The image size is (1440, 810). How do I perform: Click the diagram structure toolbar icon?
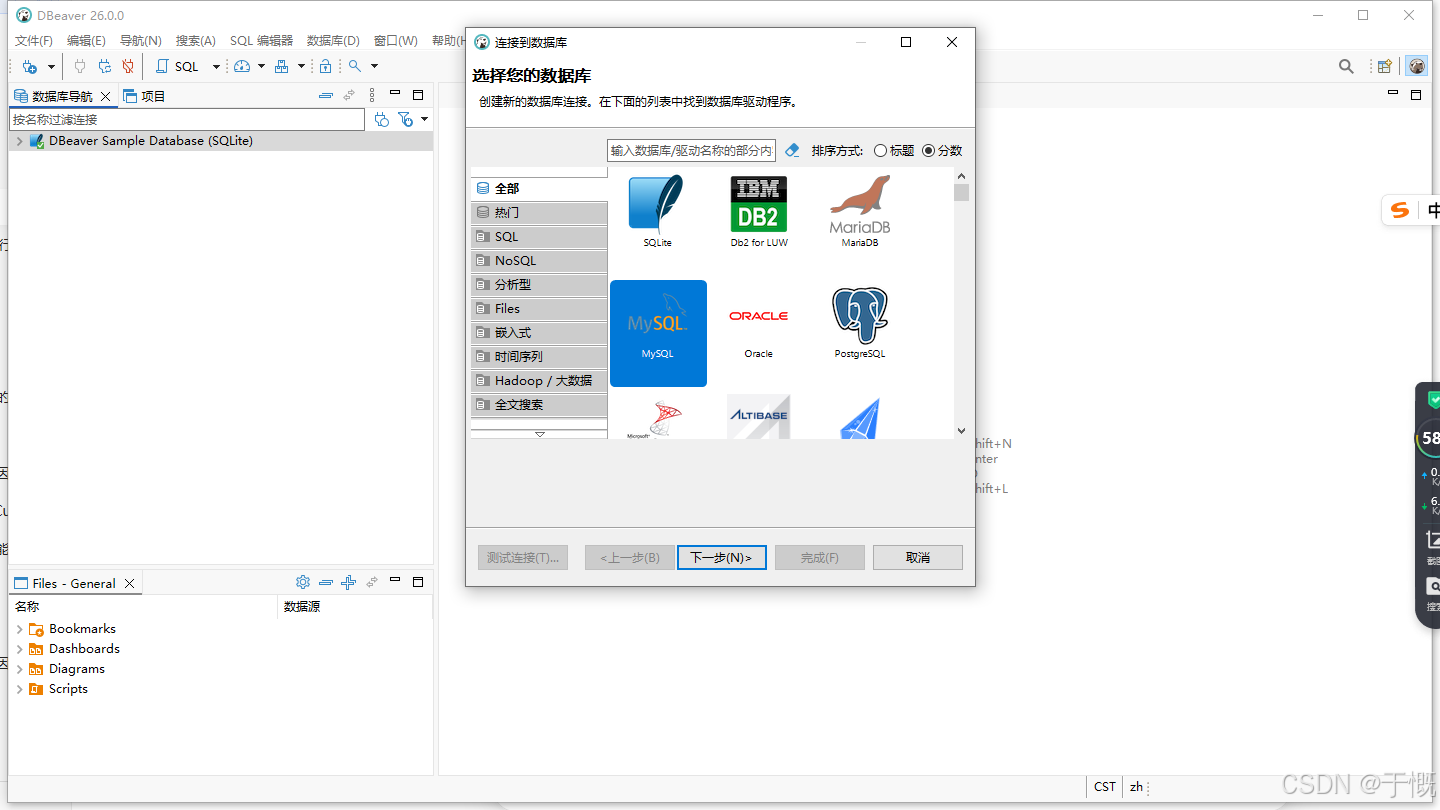point(282,66)
